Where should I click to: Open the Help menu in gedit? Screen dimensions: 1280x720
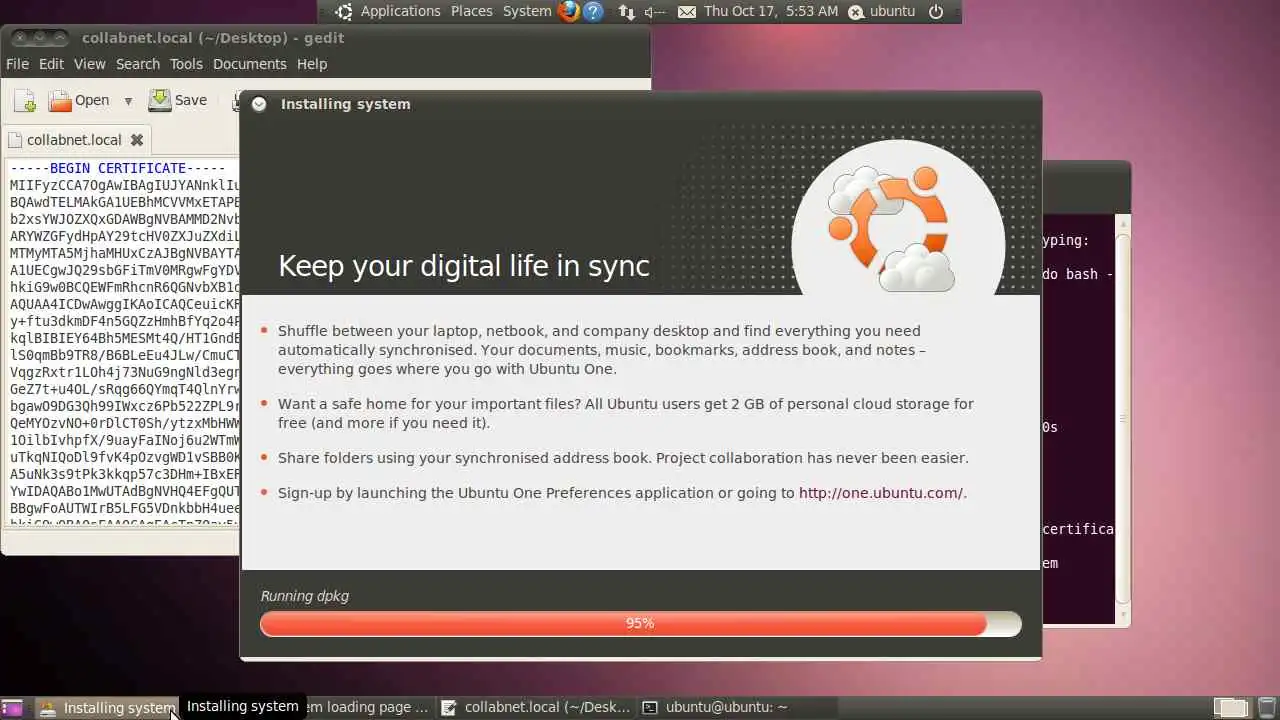[x=312, y=64]
